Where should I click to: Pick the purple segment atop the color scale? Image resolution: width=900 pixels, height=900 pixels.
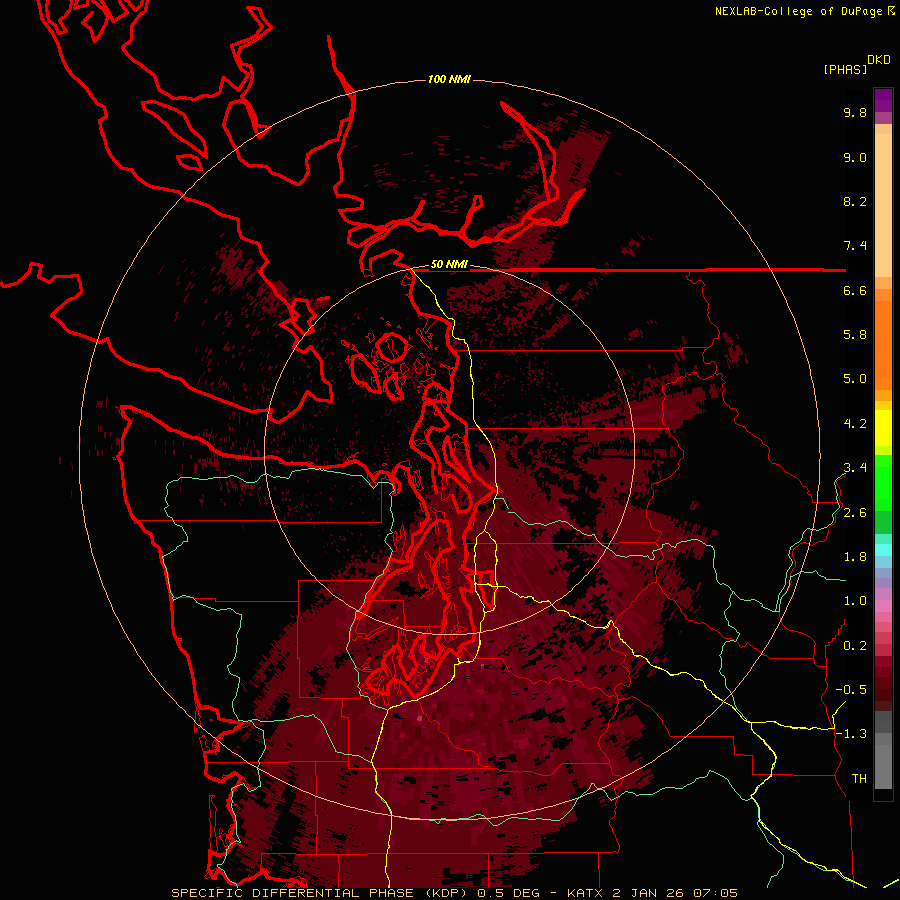click(883, 100)
